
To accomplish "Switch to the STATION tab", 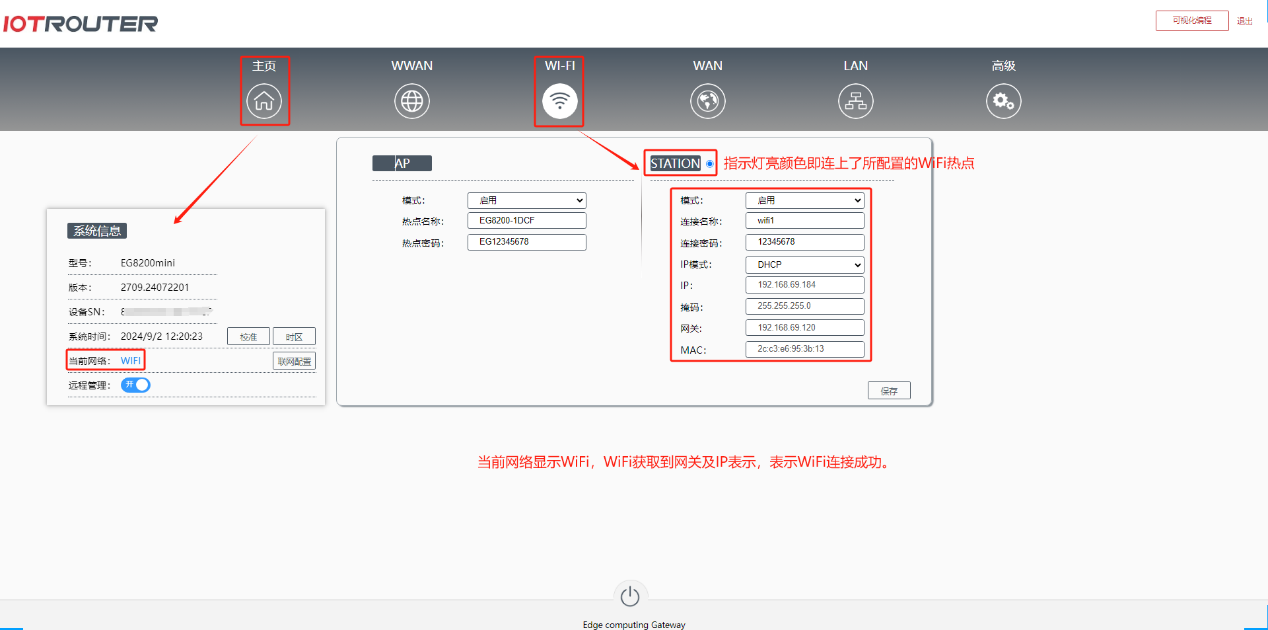I will (680, 162).
